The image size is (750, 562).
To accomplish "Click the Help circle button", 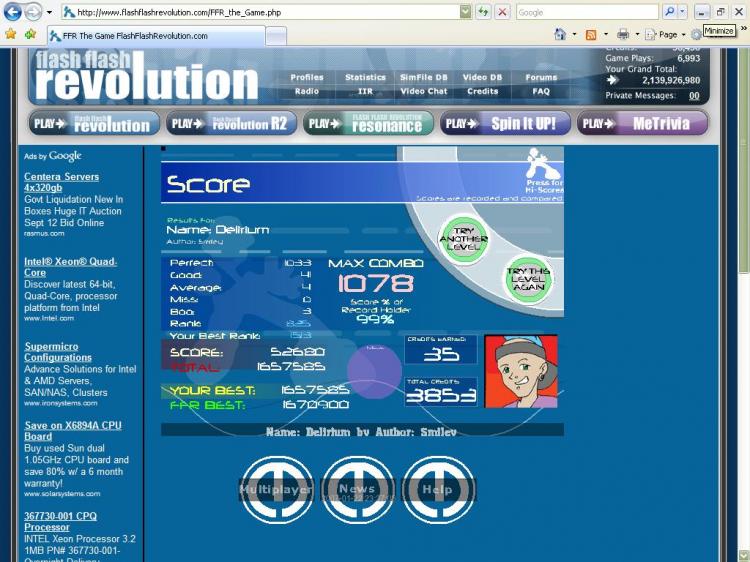I will [x=438, y=490].
